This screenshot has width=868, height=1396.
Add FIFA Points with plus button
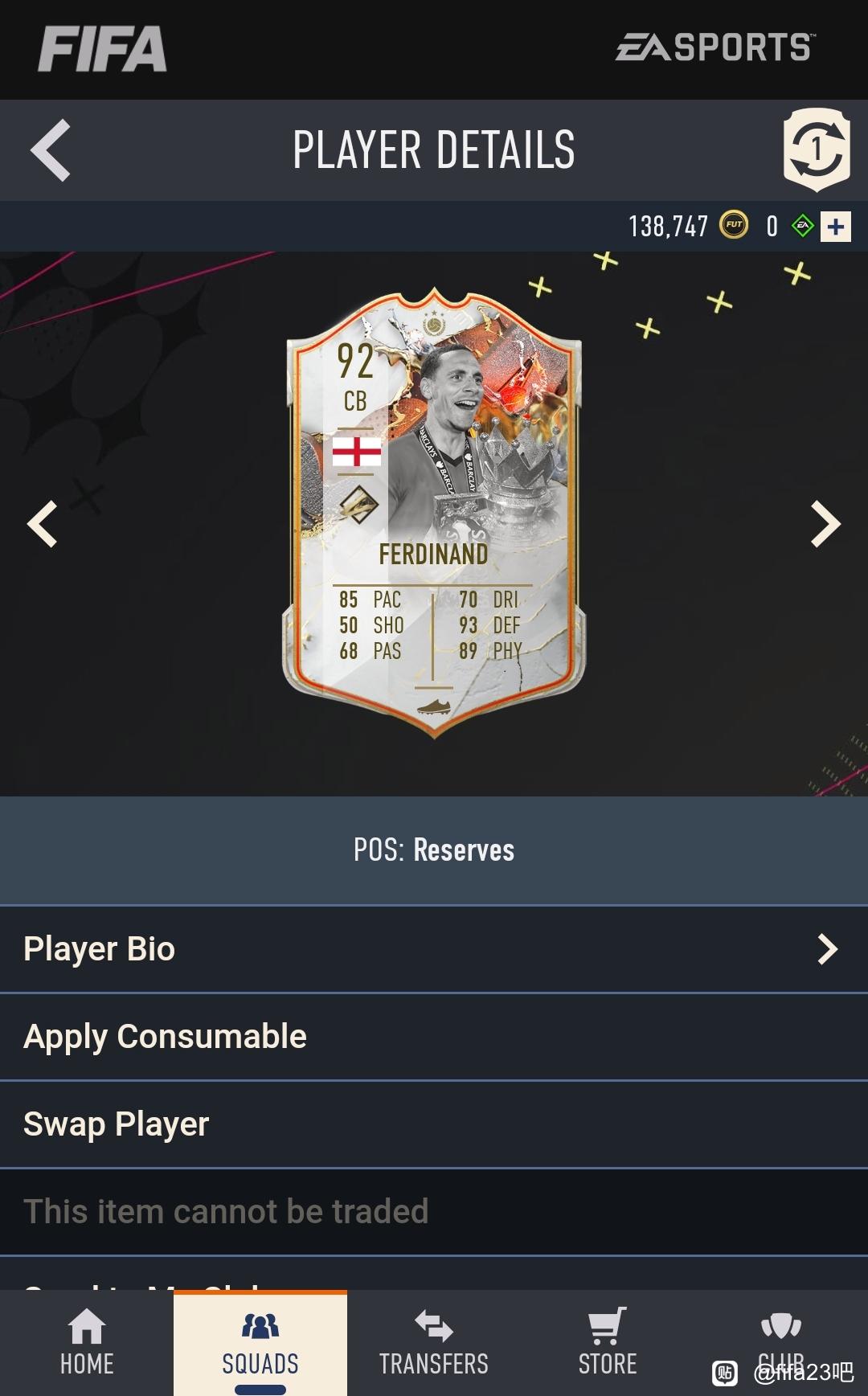coord(836,227)
